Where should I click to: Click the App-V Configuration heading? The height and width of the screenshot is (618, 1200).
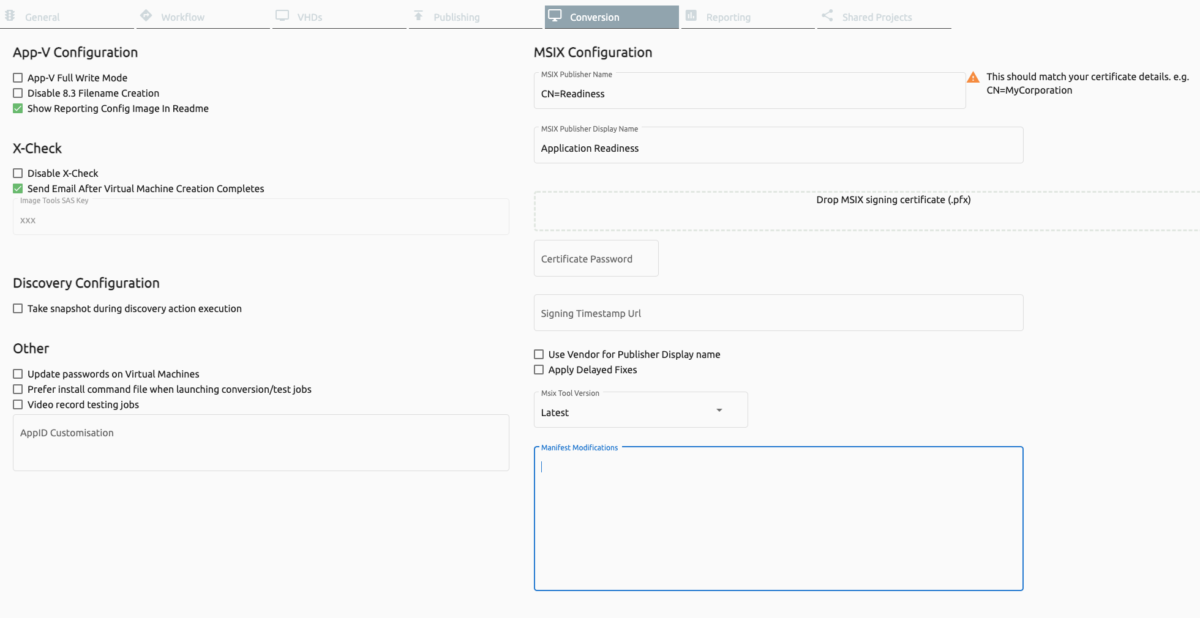click(75, 52)
